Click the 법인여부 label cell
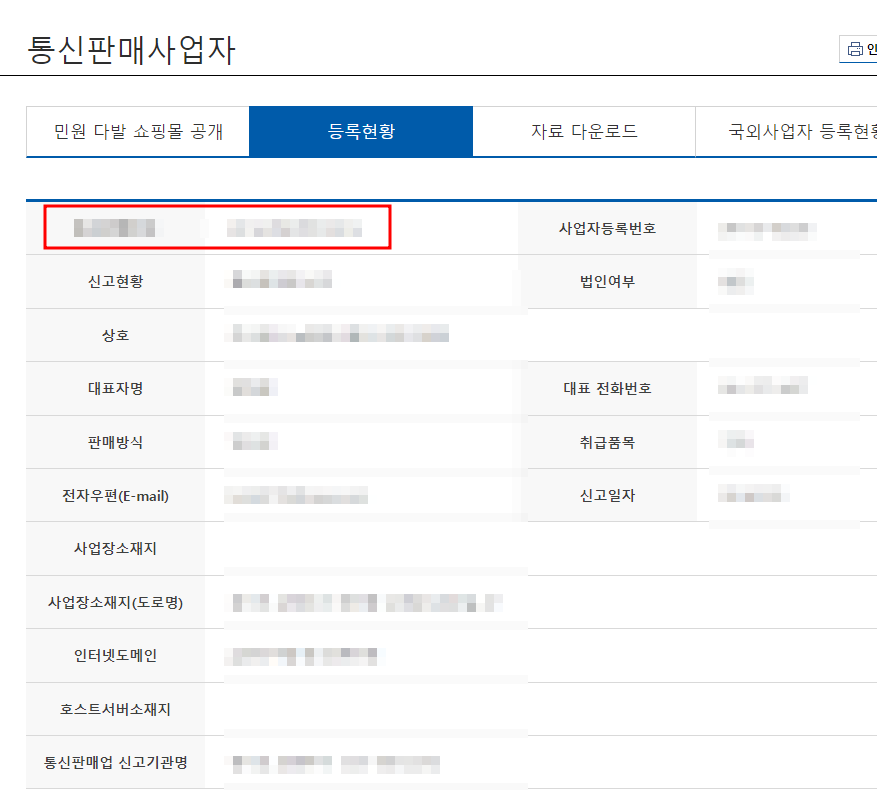 [x=607, y=281]
